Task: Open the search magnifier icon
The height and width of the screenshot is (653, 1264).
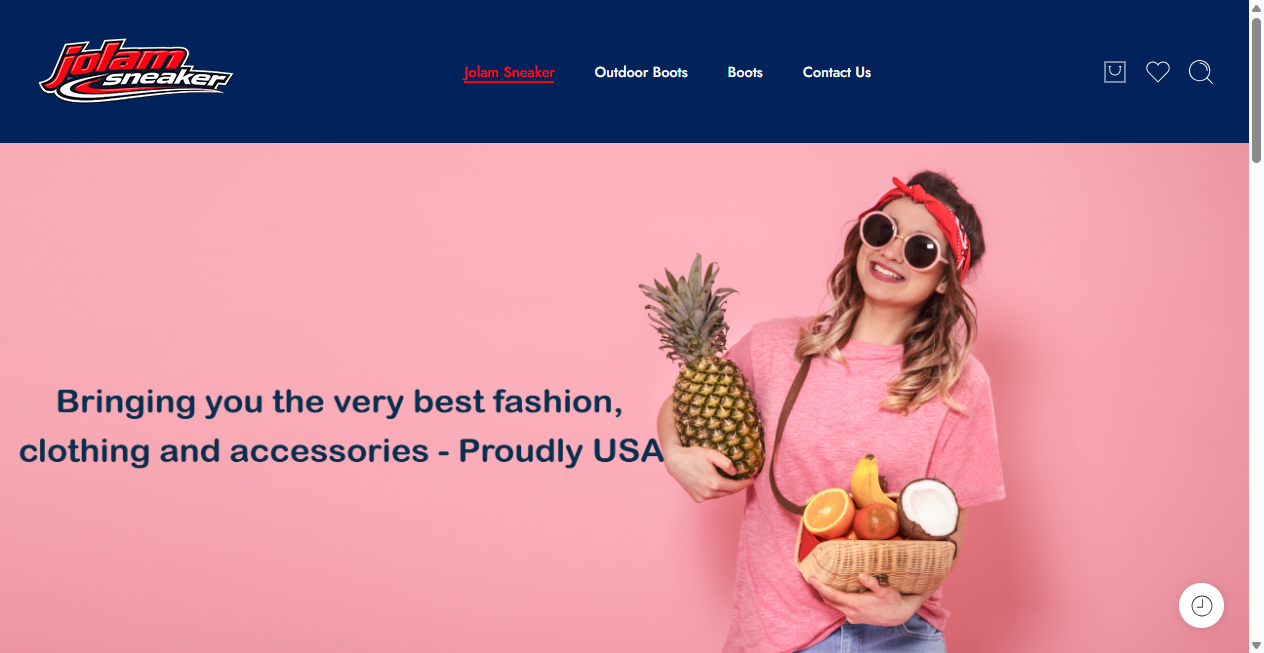Action: point(1201,72)
